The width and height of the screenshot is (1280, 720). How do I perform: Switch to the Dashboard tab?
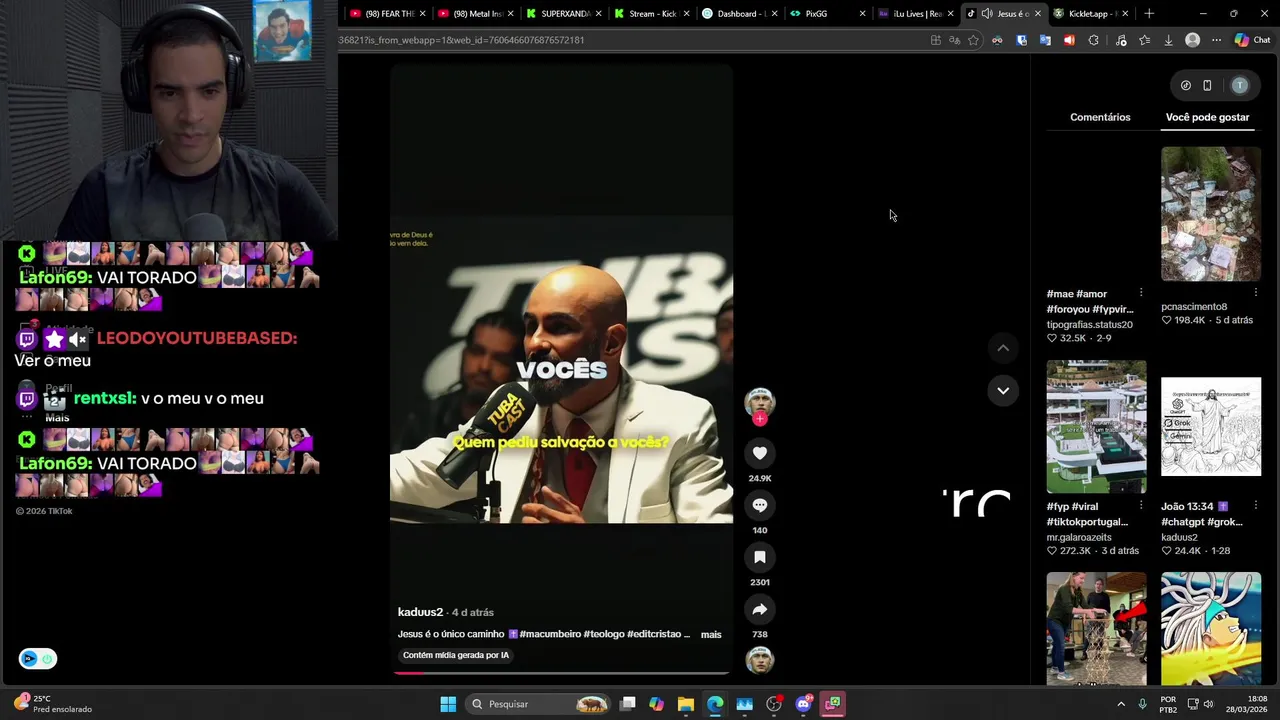739,13
